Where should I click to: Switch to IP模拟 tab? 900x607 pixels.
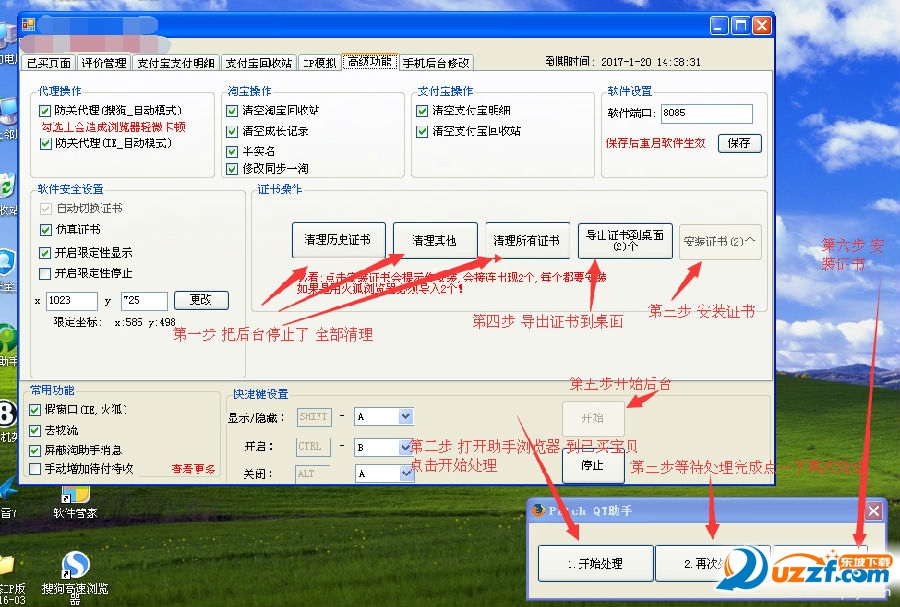(x=320, y=63)
